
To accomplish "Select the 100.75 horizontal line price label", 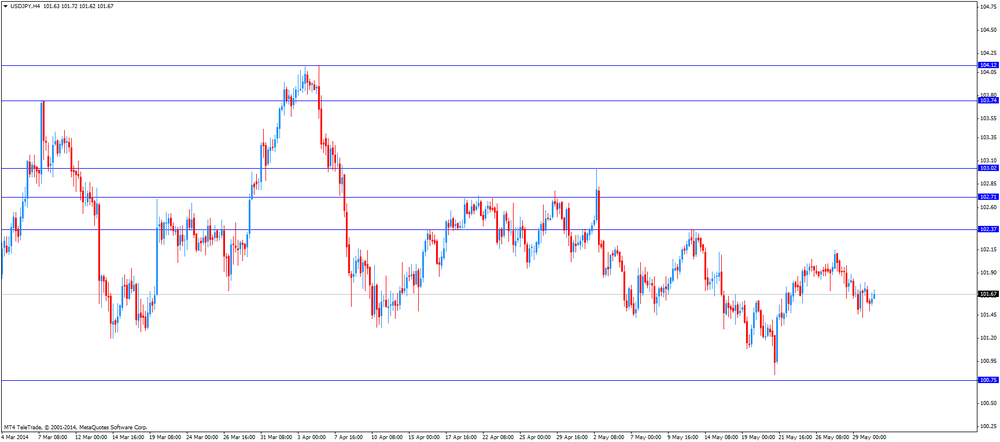I will [988, 380].
